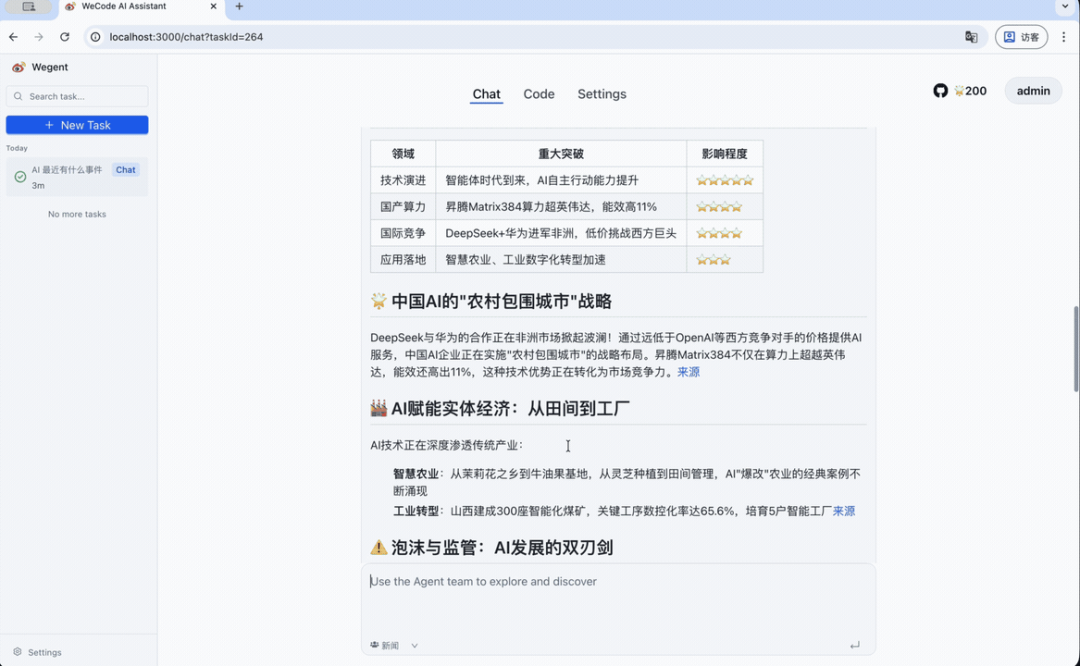Open sidebar Settings at bottom

coord(37,652)
